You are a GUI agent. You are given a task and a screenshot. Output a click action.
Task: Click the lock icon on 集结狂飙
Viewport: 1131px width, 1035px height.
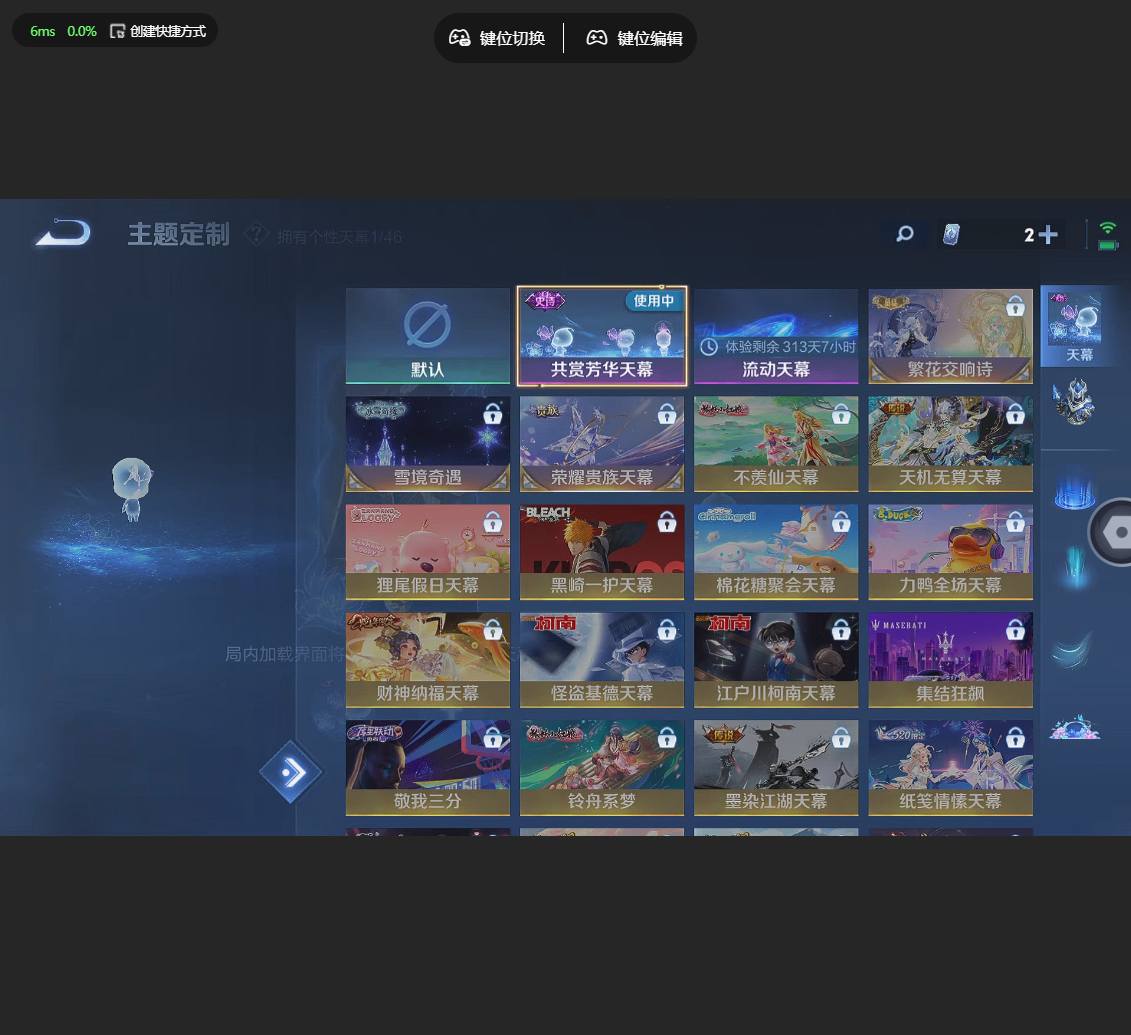(1016, 630)
